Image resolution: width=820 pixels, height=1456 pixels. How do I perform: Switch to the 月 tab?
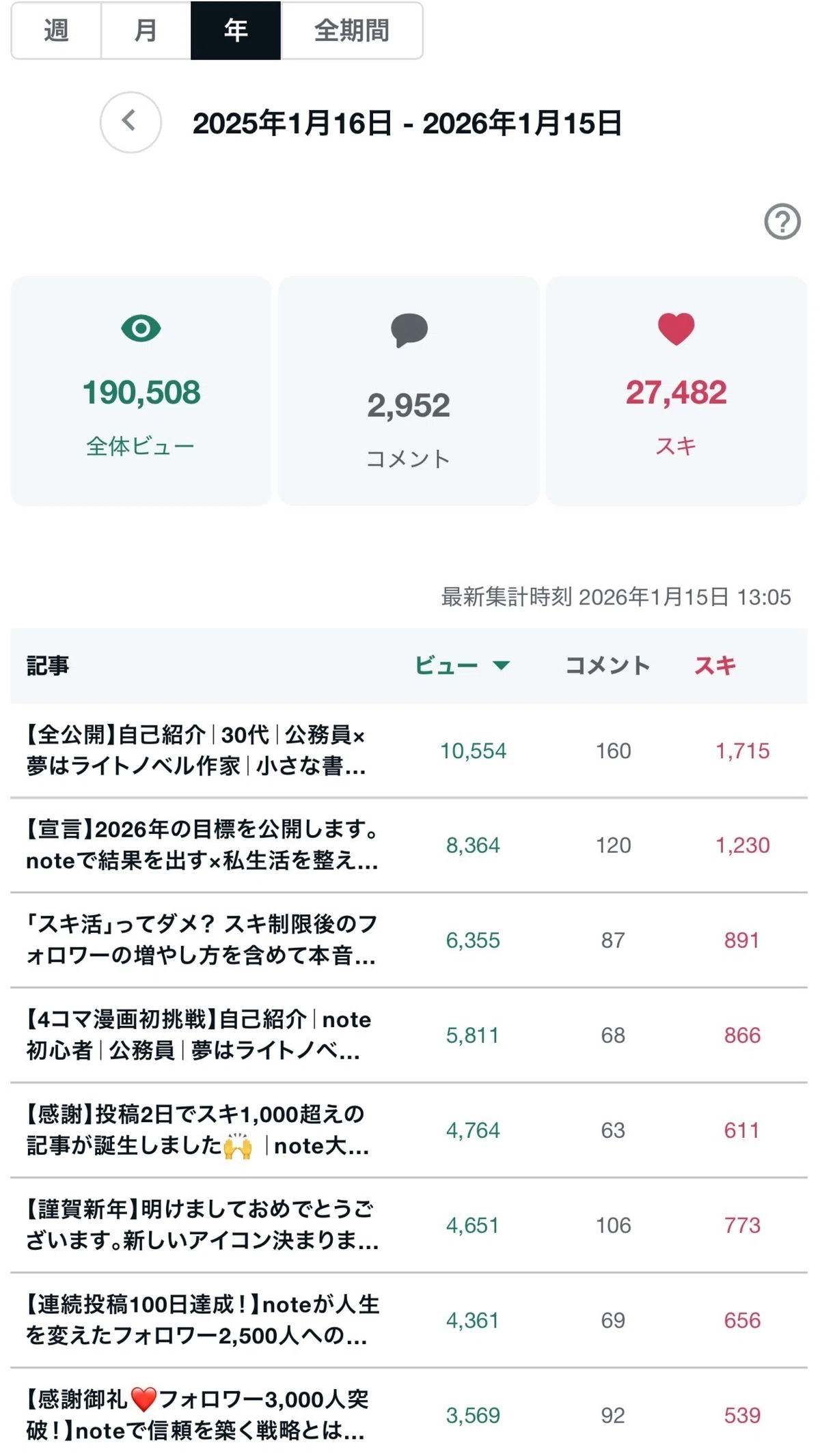(146, 31)
